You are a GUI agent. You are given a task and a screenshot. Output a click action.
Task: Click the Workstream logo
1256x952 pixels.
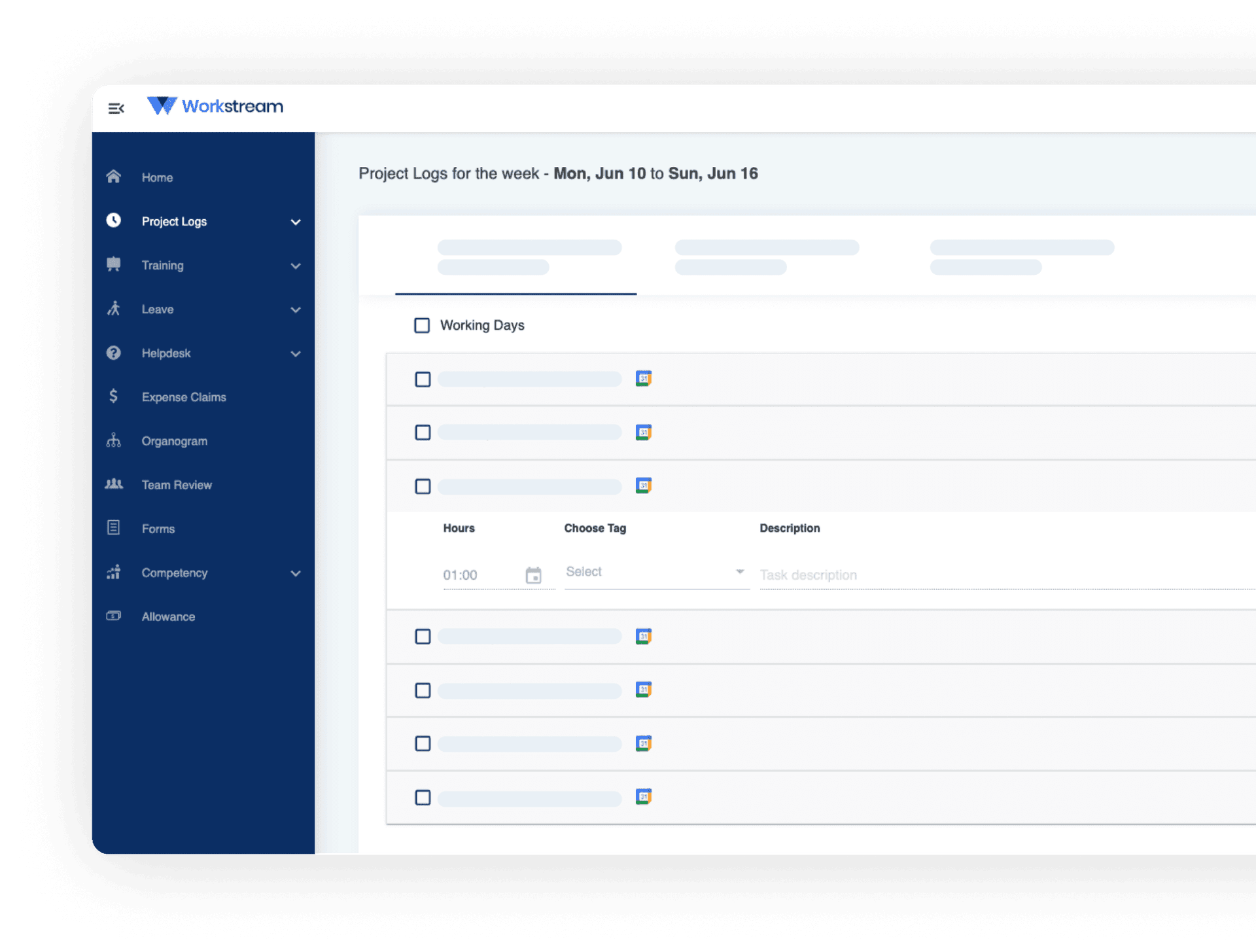point(215,106)
